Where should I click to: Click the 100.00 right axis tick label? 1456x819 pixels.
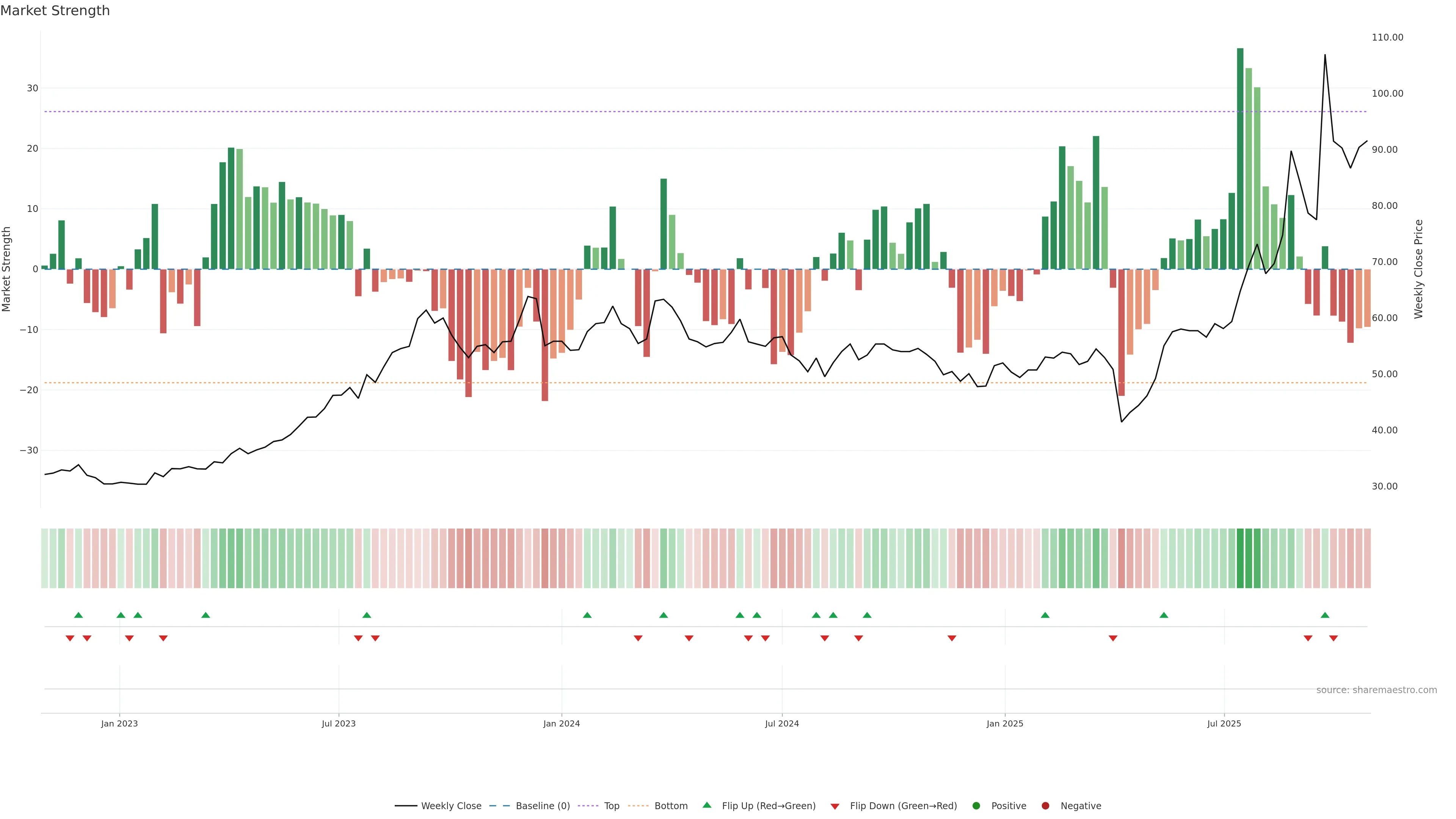tap(1387, 94)
